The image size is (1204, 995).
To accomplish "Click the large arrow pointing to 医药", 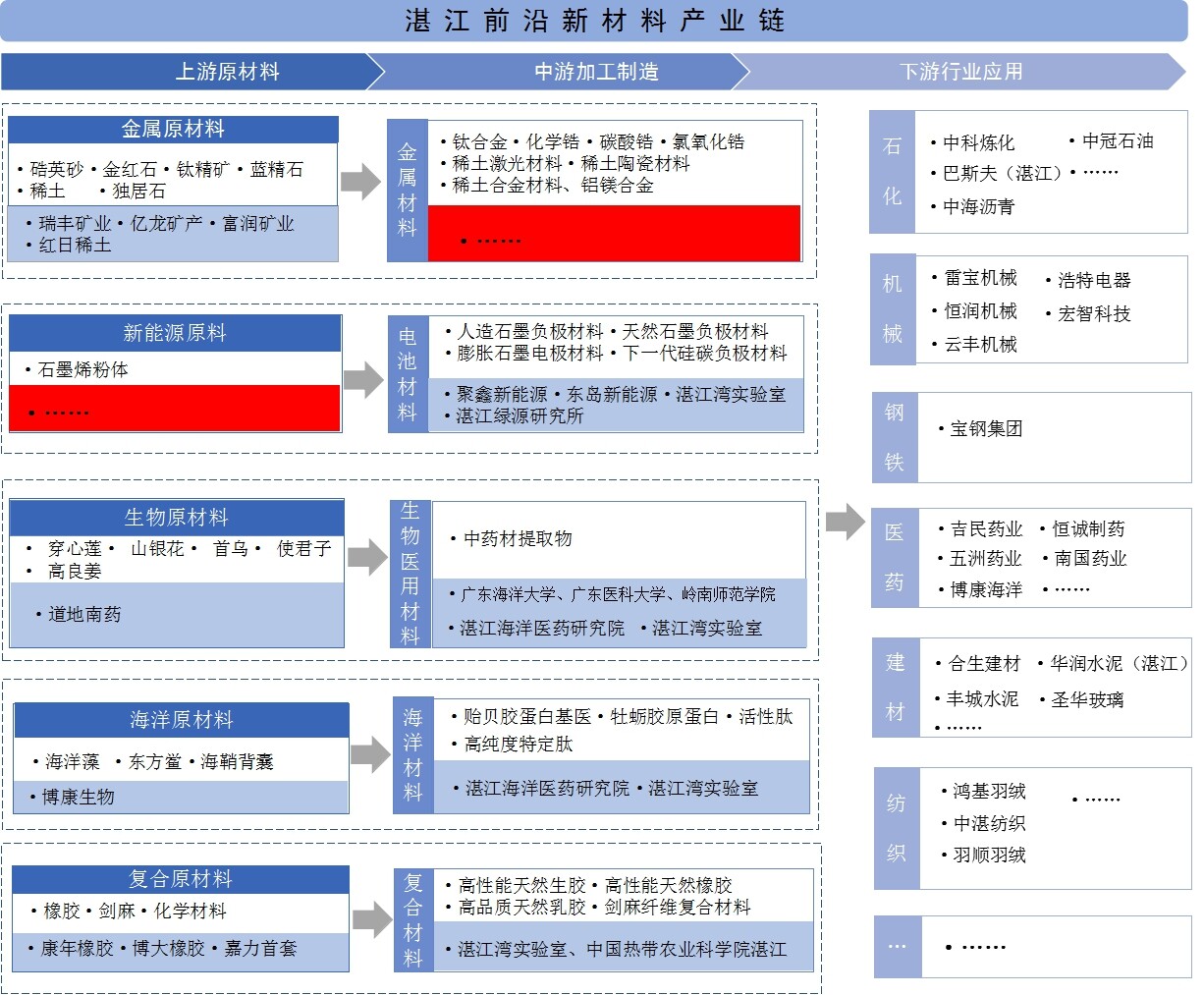I will 845,521.
